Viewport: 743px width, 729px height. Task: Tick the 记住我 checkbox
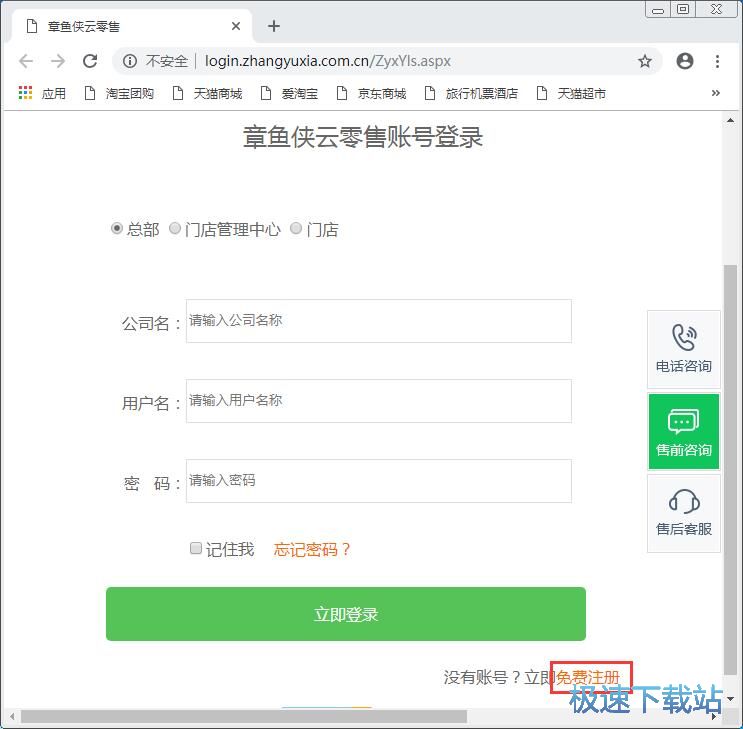(x=196, y=548)
